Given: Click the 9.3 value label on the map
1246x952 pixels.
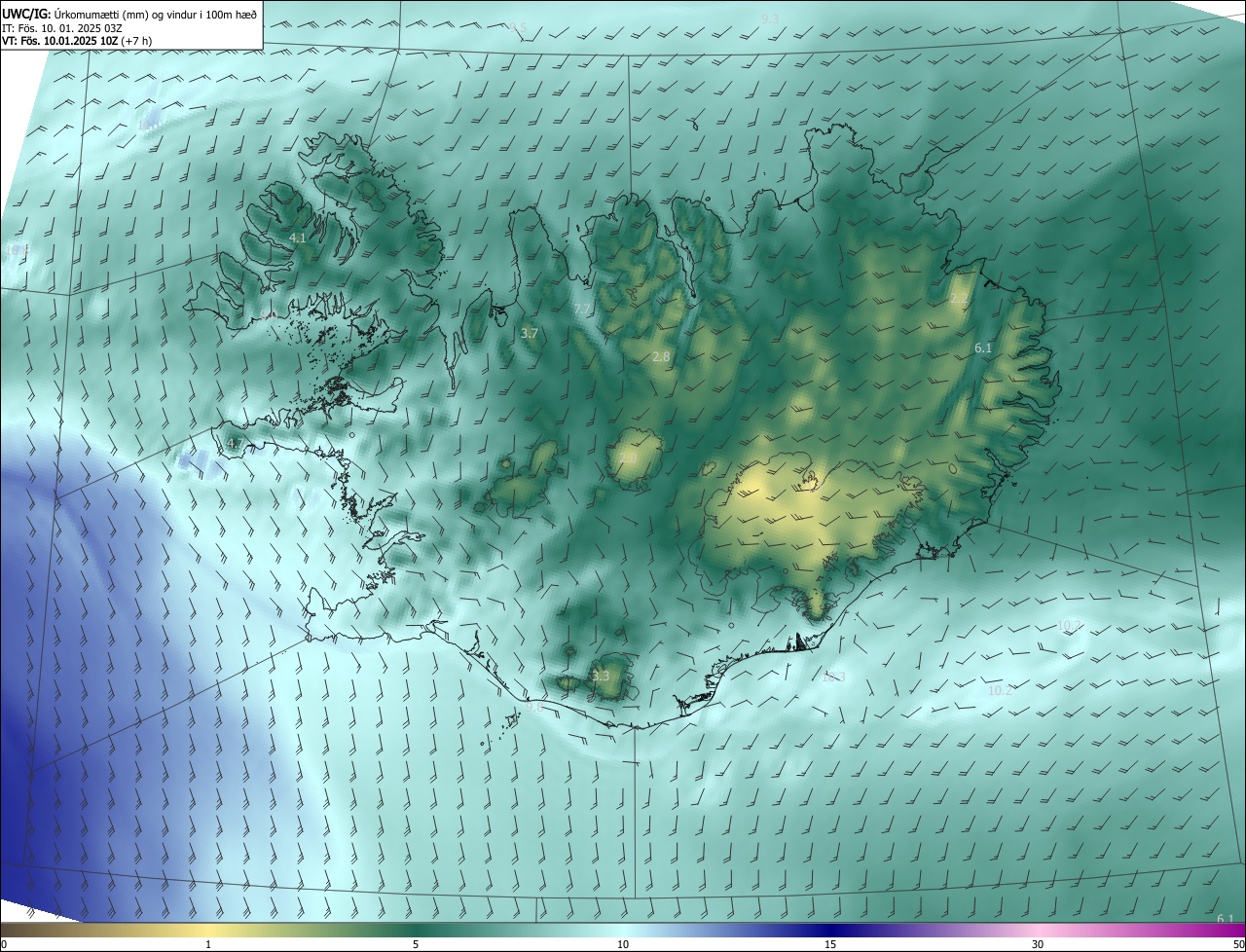Looking at the screenshot, I should [770, 18].
